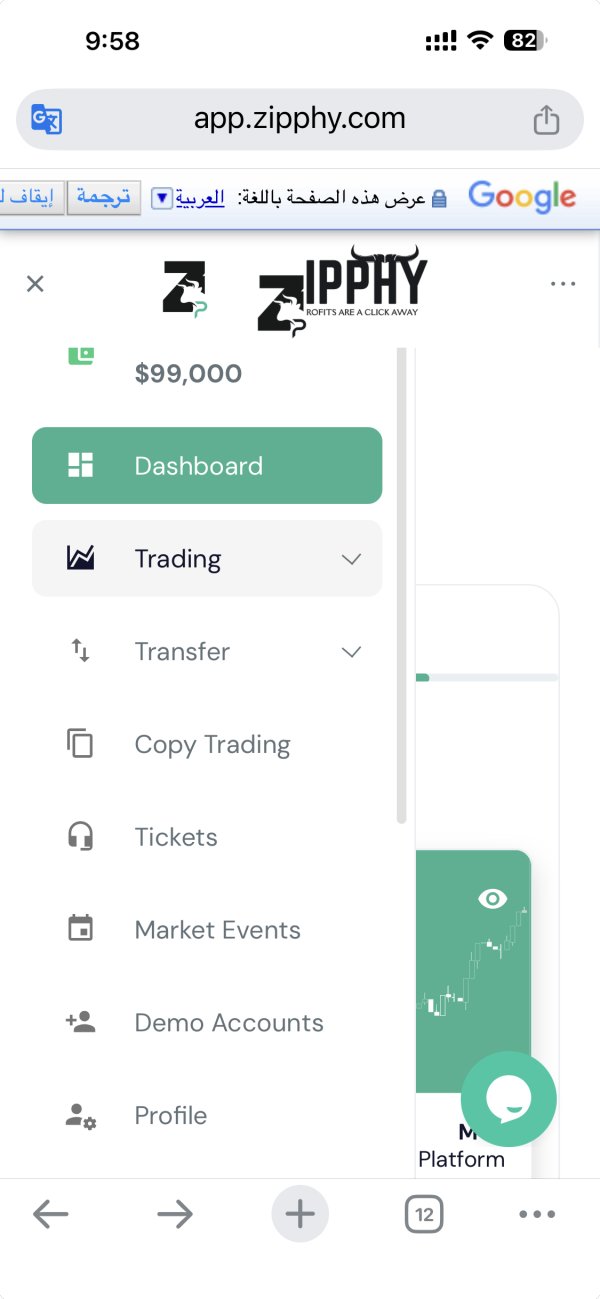Click the Google Translate icon in address bar

(46, 120)
